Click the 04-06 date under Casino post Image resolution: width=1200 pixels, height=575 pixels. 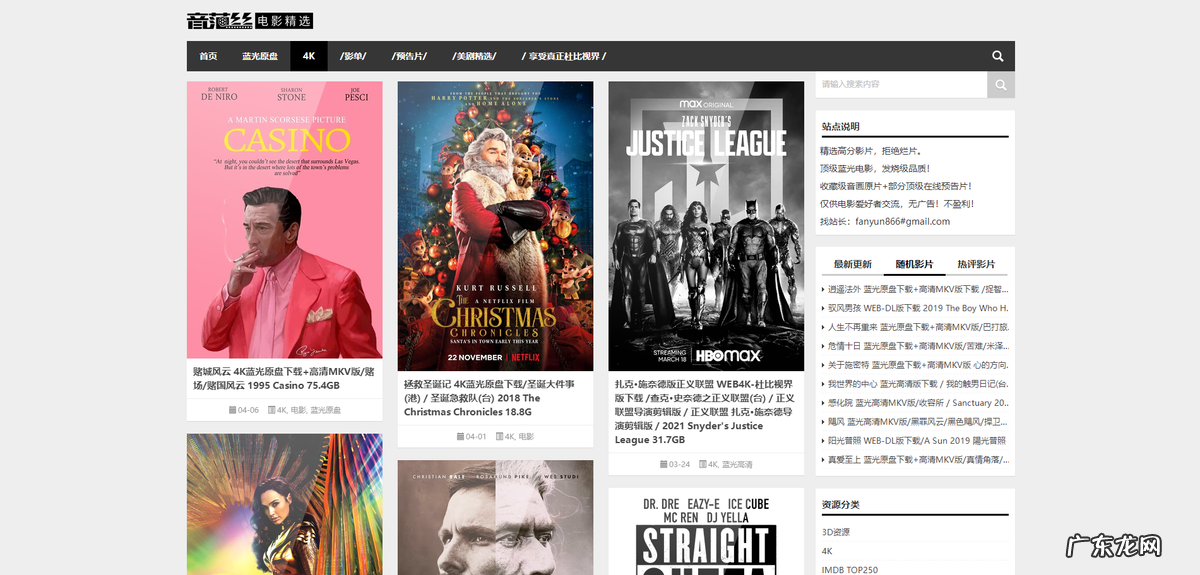pos(248,410)
